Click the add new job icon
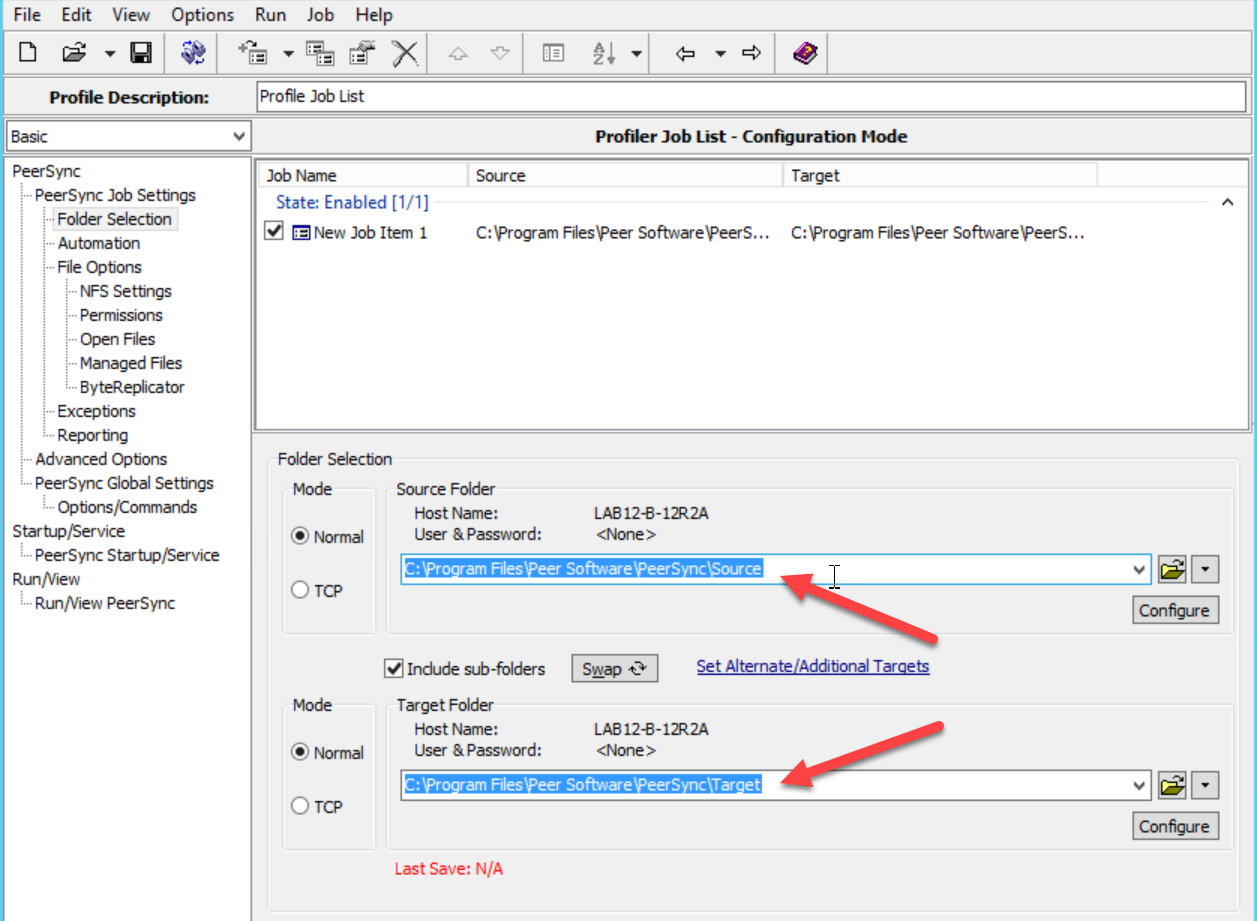Viewport: 1257px width, 921px height. [x=252, y=53]
